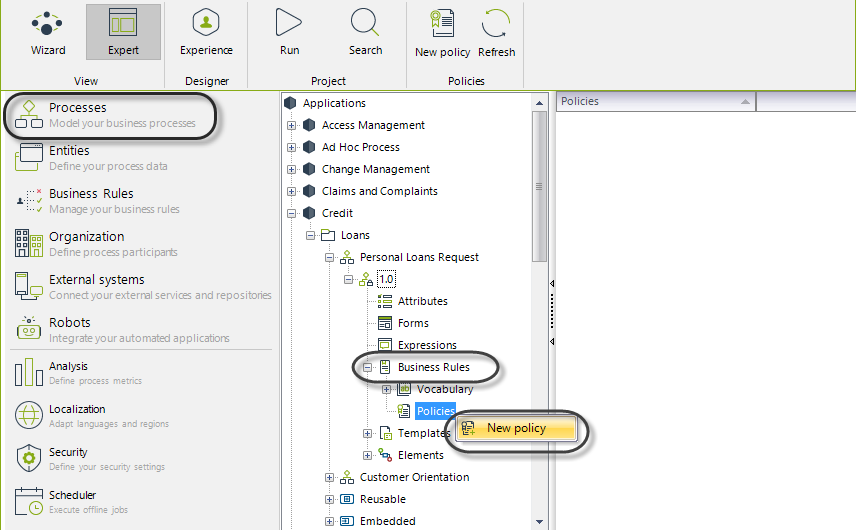Select the Elements node
Image resolution: width=856 pixels, height=530 pixels.
420,455
